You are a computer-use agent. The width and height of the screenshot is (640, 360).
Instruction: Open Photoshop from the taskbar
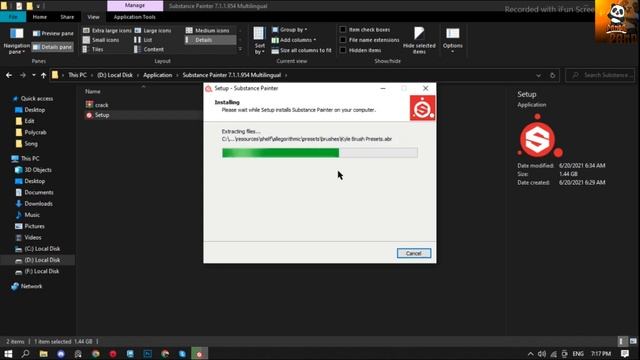tap(148, 353)
